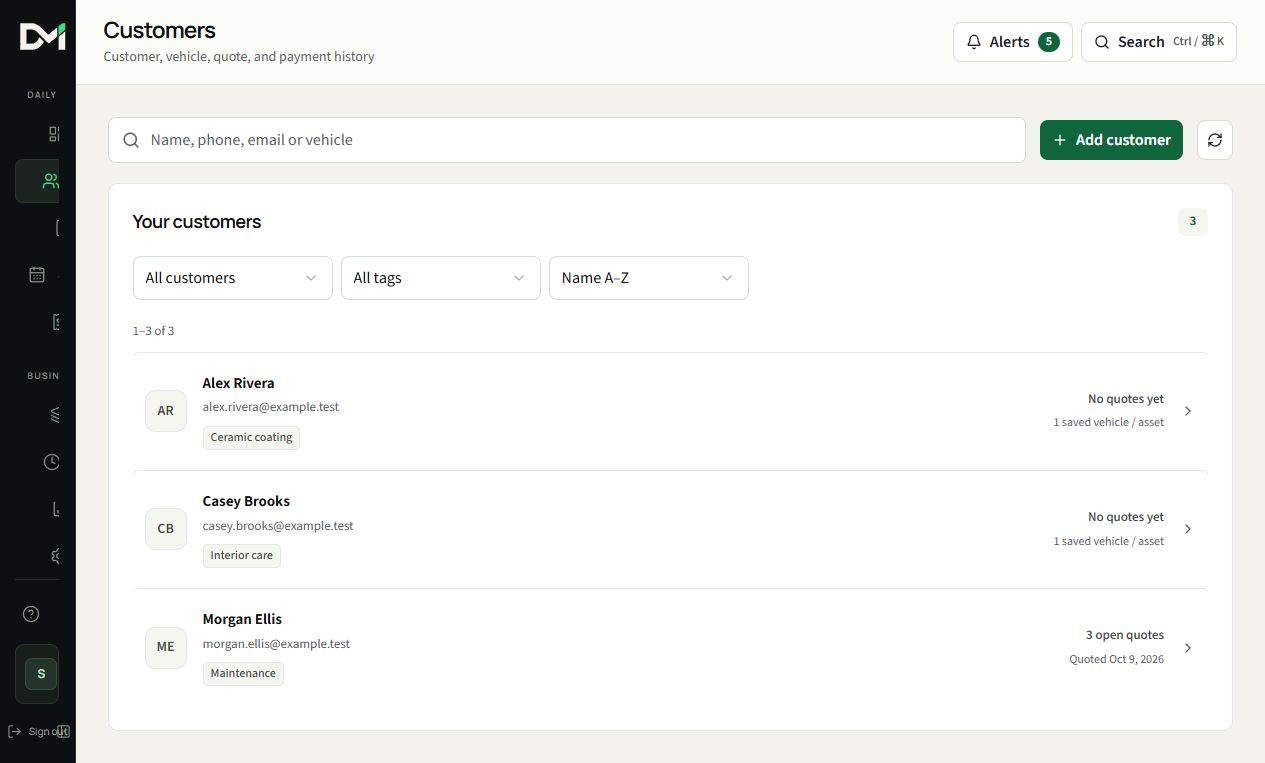
Task: Click Alex Rivera's No quotes yet text
Action: tap(1126, 399)
